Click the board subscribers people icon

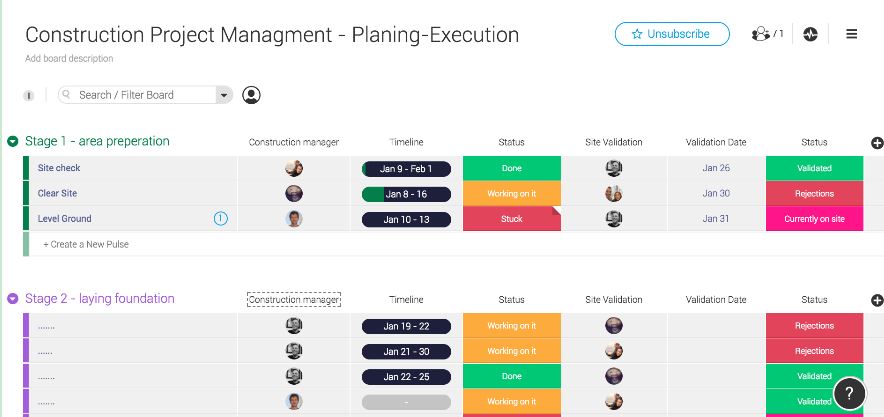click(763, 34)
